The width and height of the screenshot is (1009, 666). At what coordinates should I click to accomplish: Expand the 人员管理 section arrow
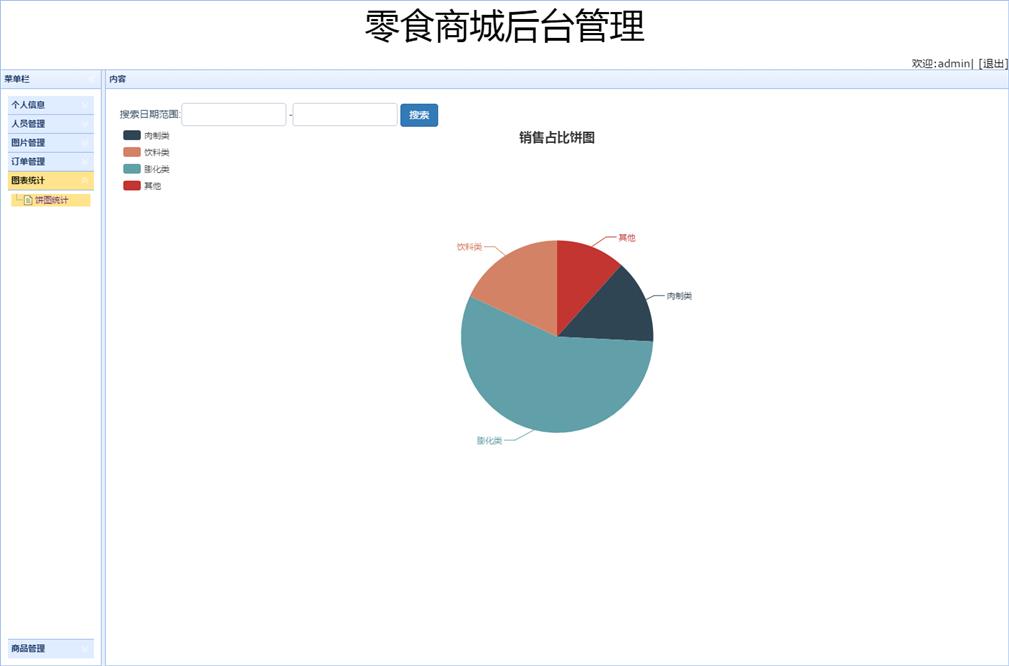pos(85,124)
